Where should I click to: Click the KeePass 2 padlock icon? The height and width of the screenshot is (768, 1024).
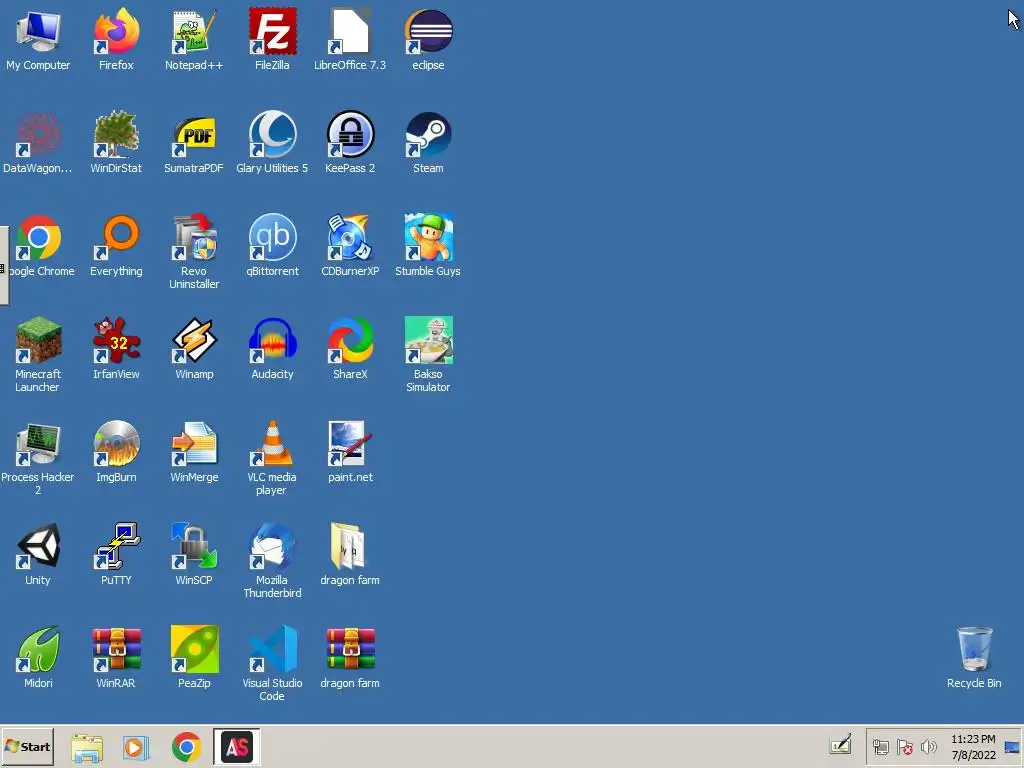coord(350,134)
